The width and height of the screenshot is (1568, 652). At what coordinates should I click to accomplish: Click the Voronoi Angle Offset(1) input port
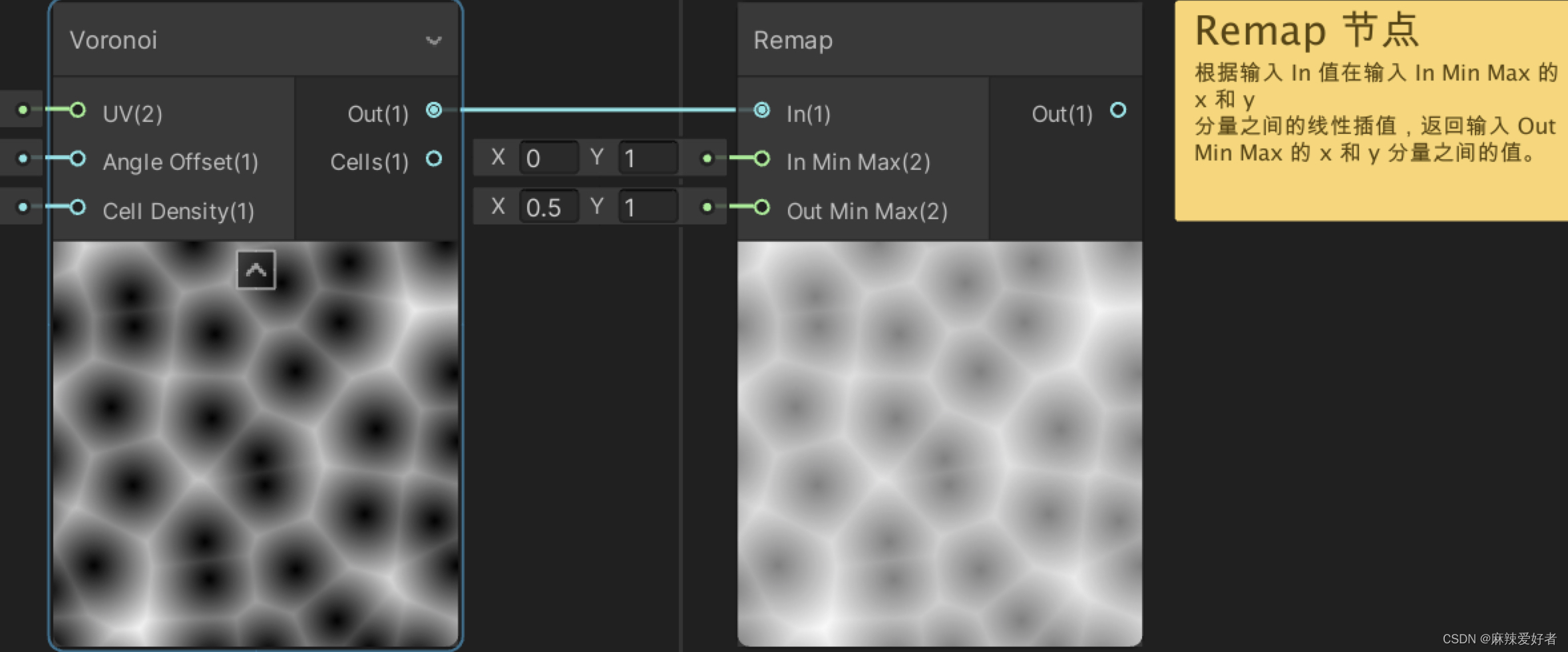(77, 159)
